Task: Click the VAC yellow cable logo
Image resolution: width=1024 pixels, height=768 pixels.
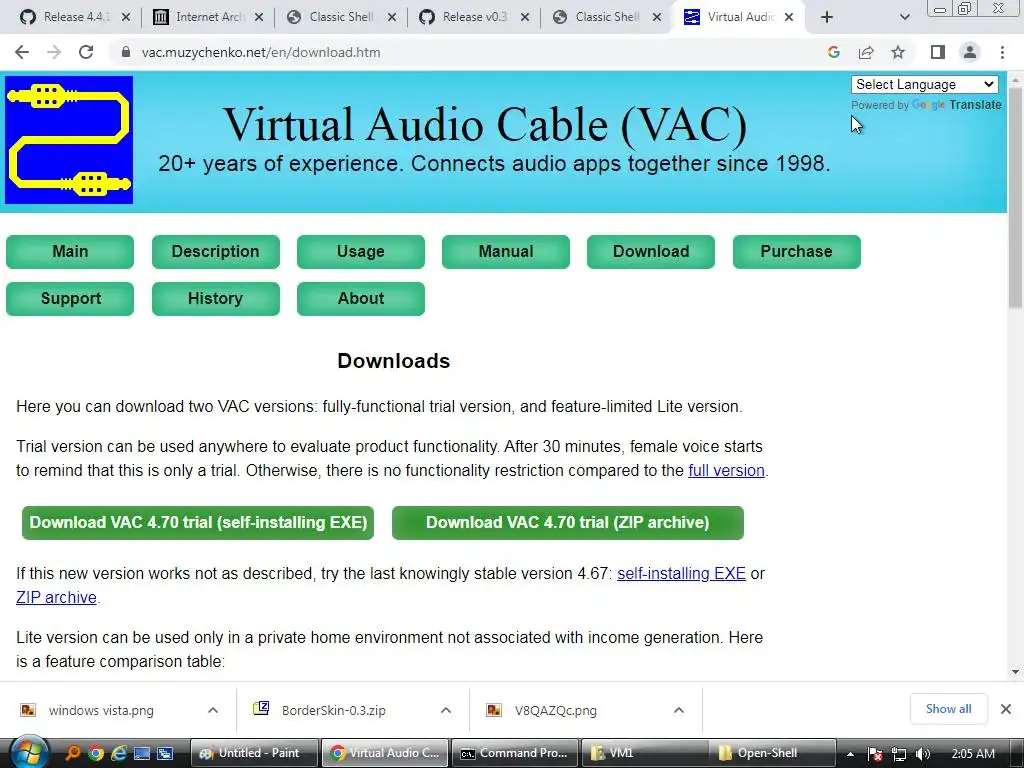Action: click(69, 140)
